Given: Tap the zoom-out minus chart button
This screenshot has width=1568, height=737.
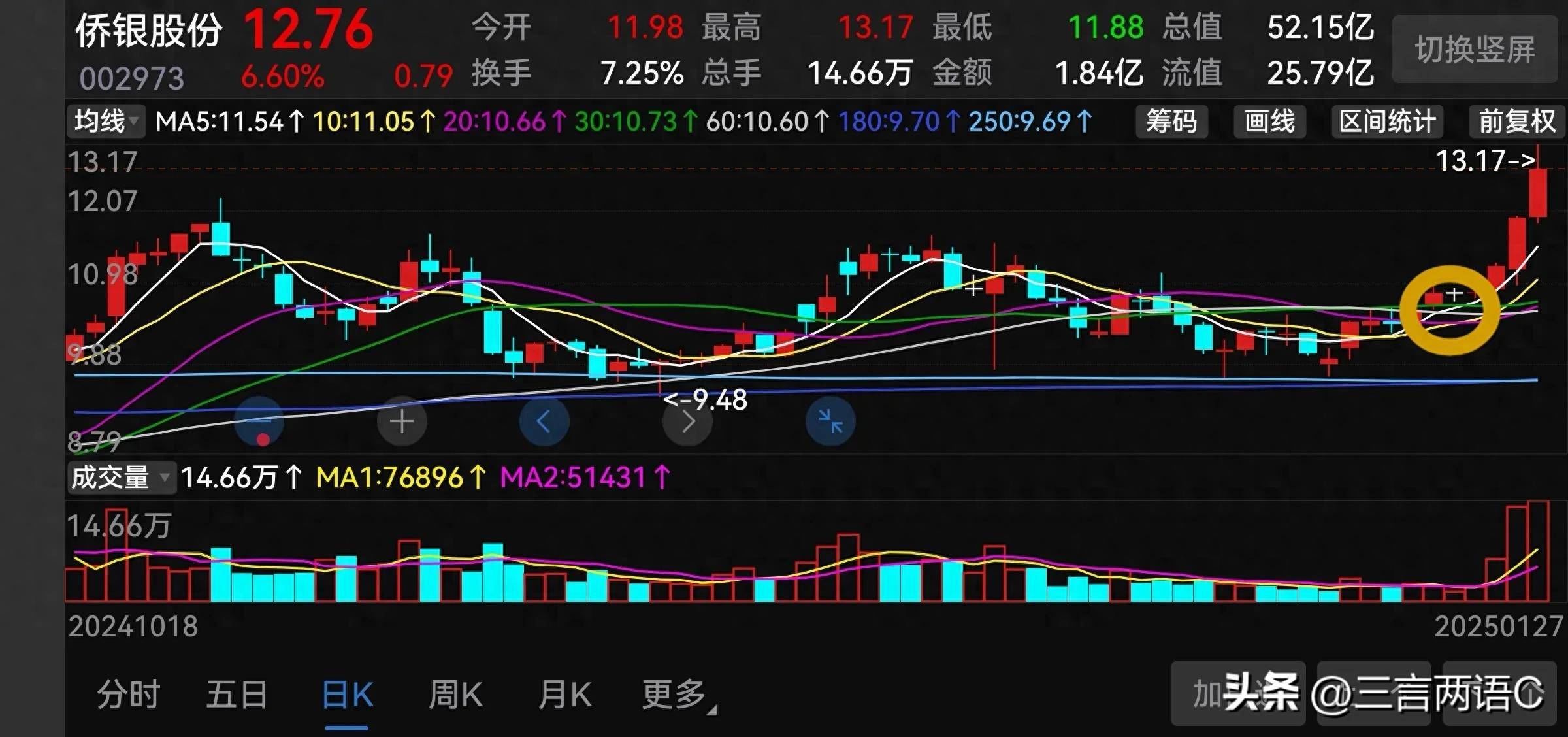Looking at the screenshot, I should [x=259, y=421].
